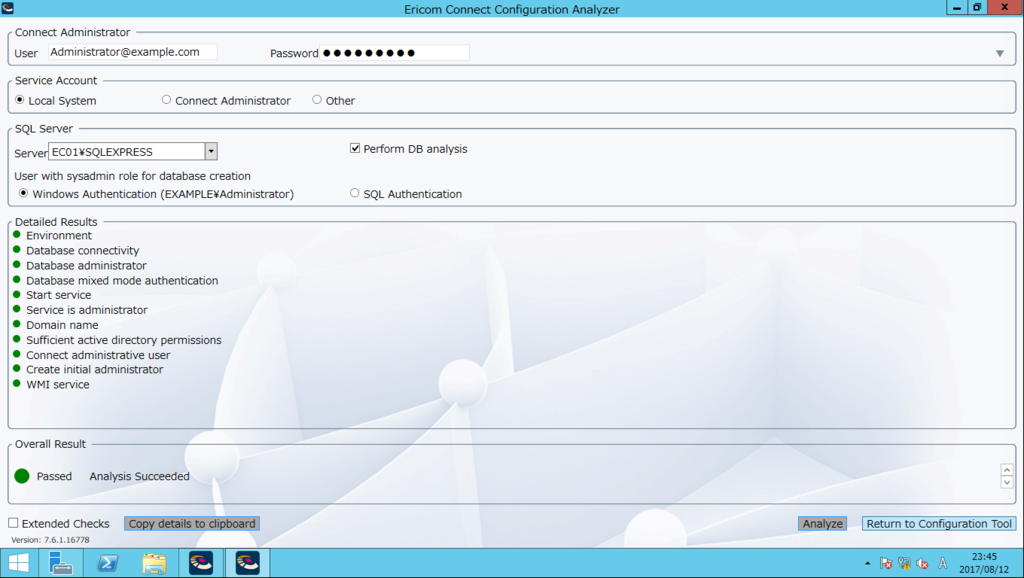Click the Start service status dot
Viewport: 1024px width, 578px height.
pyautogui.click(x=17, y=294)
